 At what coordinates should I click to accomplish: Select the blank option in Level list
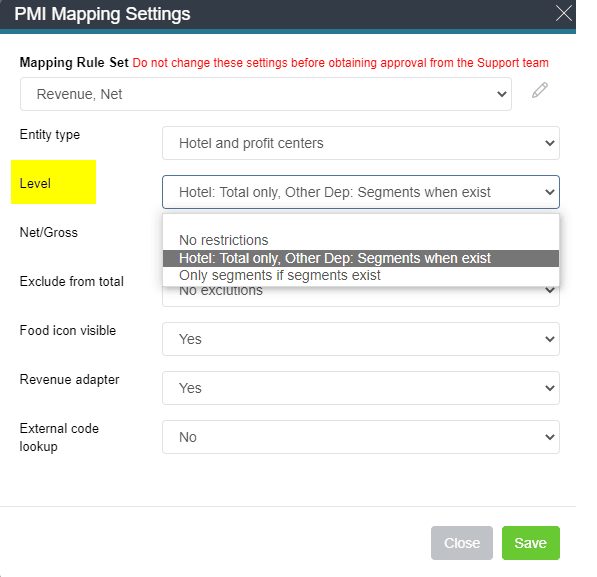[x=361, y=223]
